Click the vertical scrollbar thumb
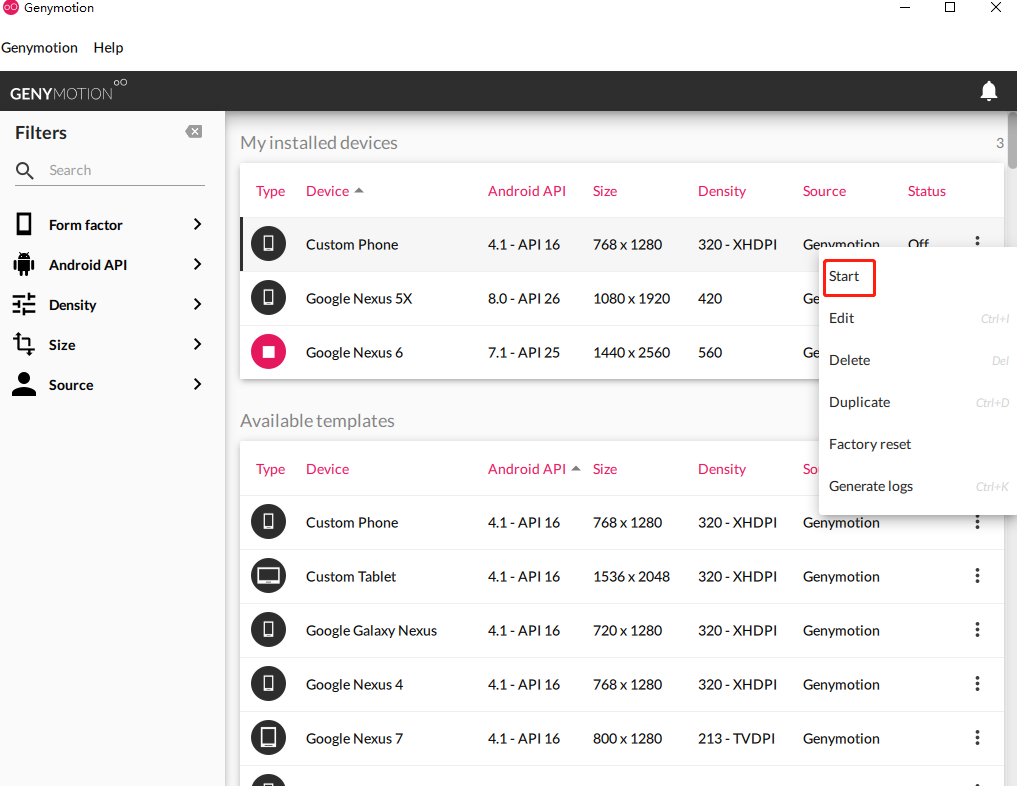Viewport: 1017px width, 786px height. 1012,141
